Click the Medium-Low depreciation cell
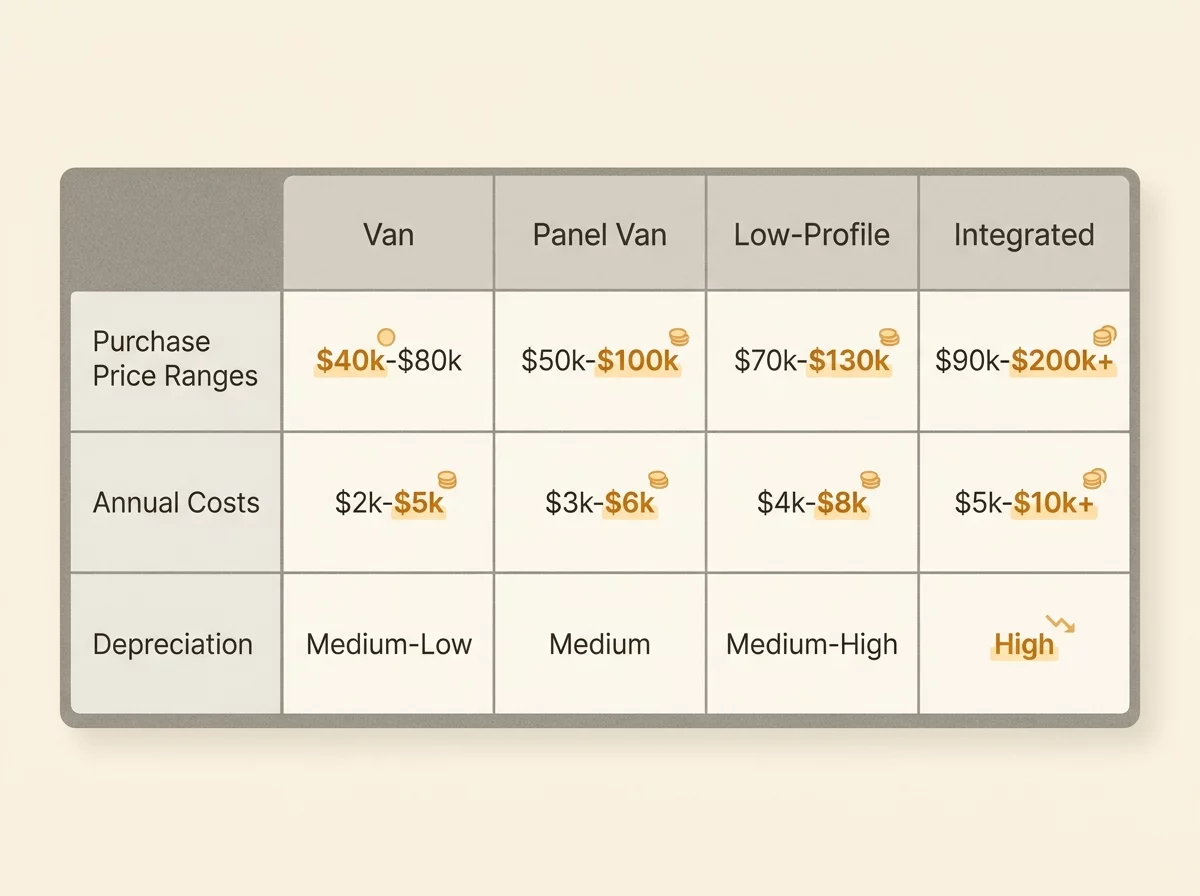 tap(389, 644)
